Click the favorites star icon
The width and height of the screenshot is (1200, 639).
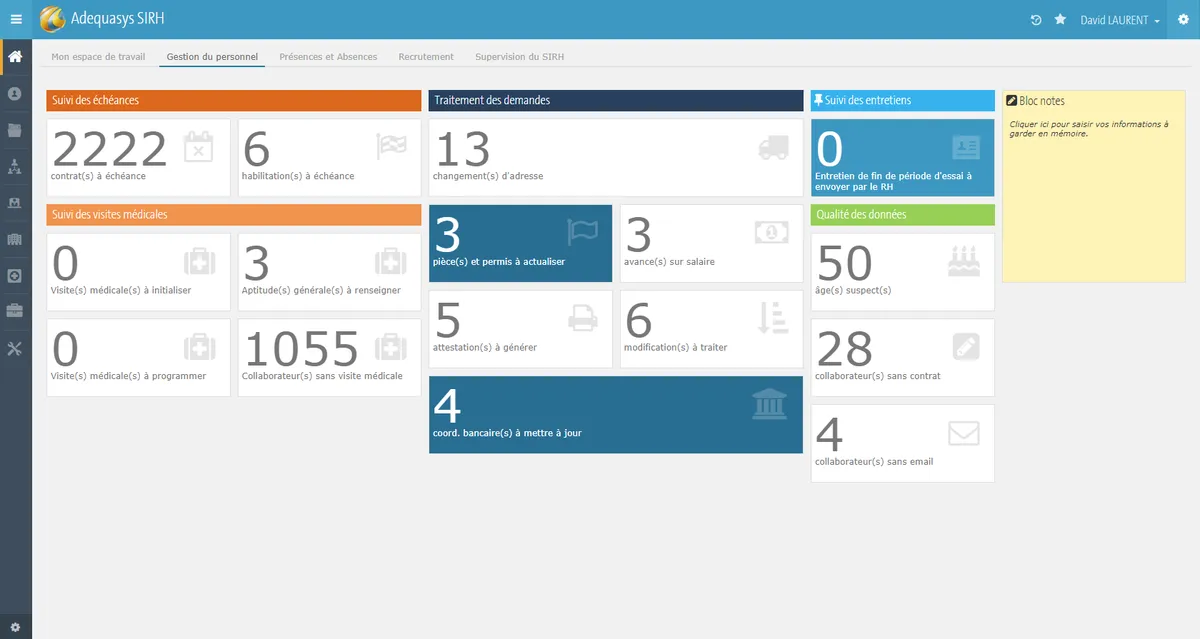coord(1060,20)
